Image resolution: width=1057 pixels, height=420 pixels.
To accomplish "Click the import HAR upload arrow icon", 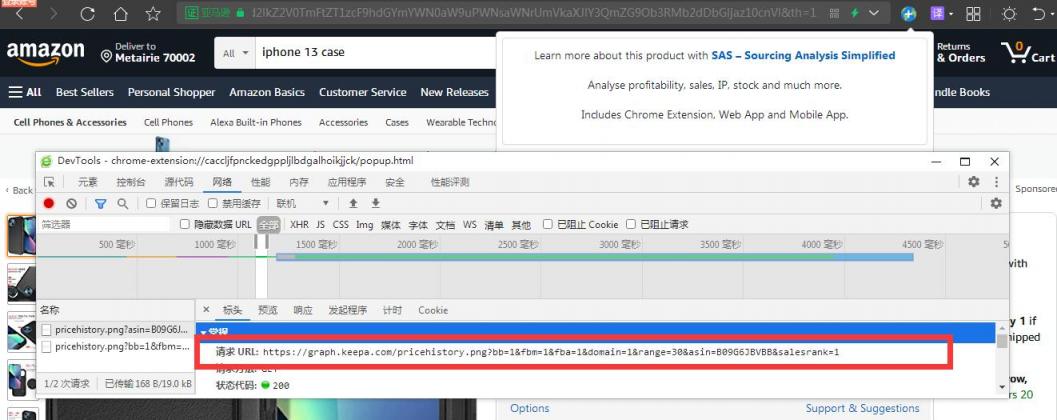I will 353,204.
